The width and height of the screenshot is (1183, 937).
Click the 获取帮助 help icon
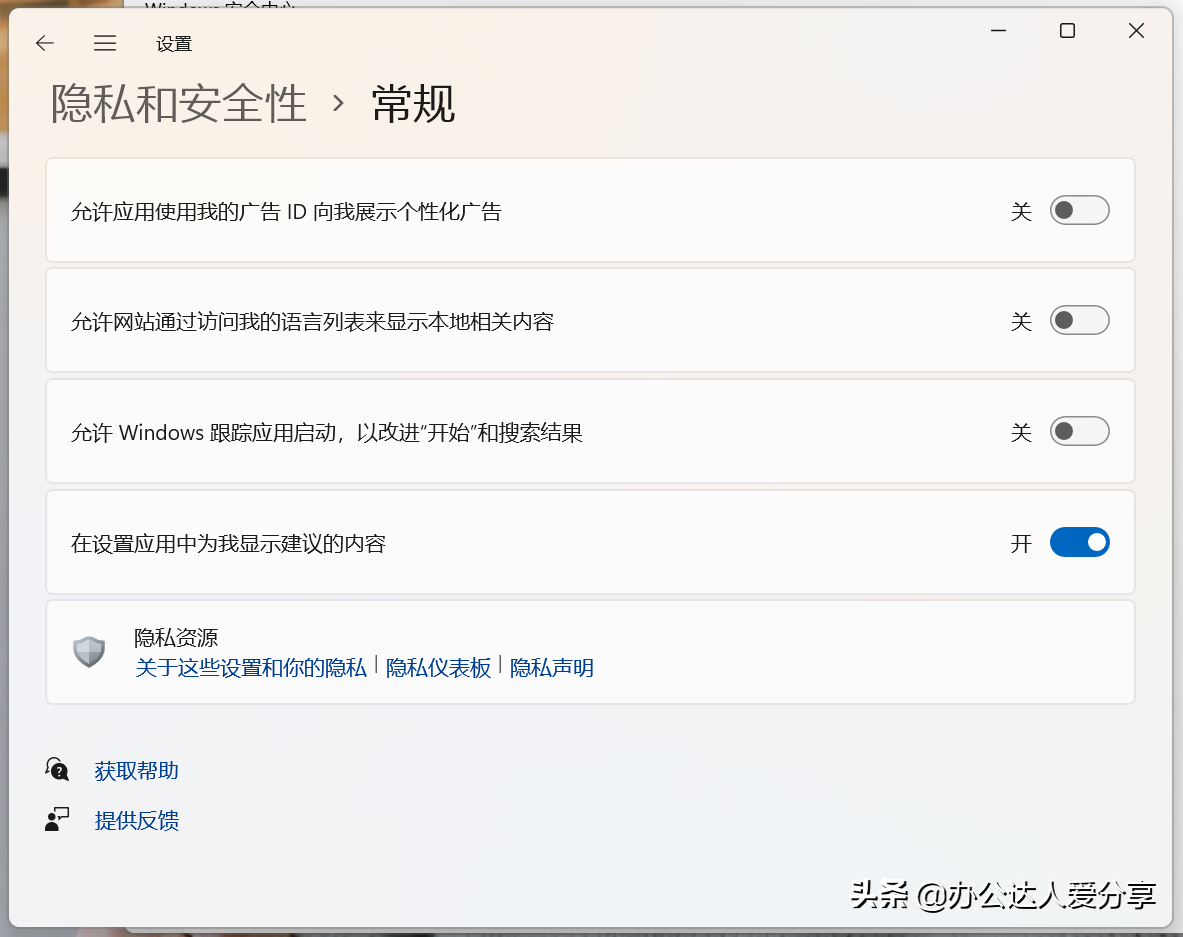57,770
